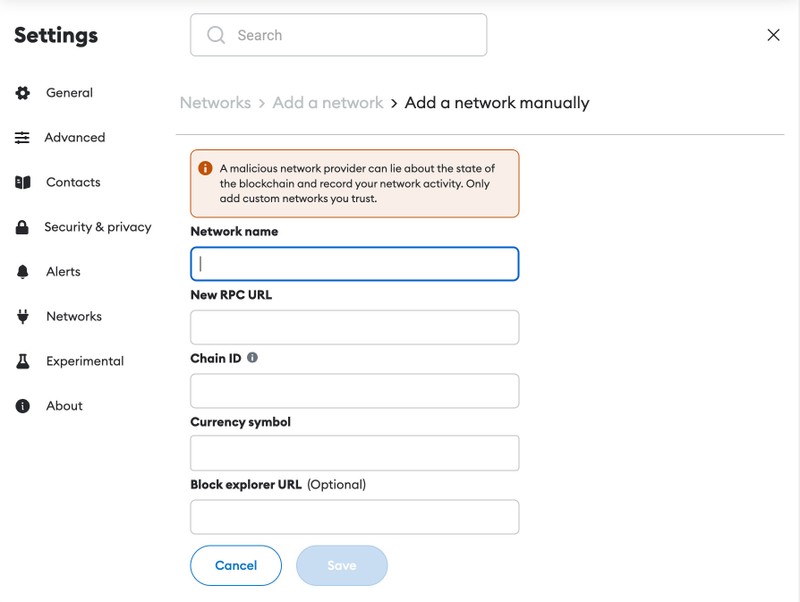800x602 pixels.
Task: Click the search magnifier icon
Action: point(216,35)
